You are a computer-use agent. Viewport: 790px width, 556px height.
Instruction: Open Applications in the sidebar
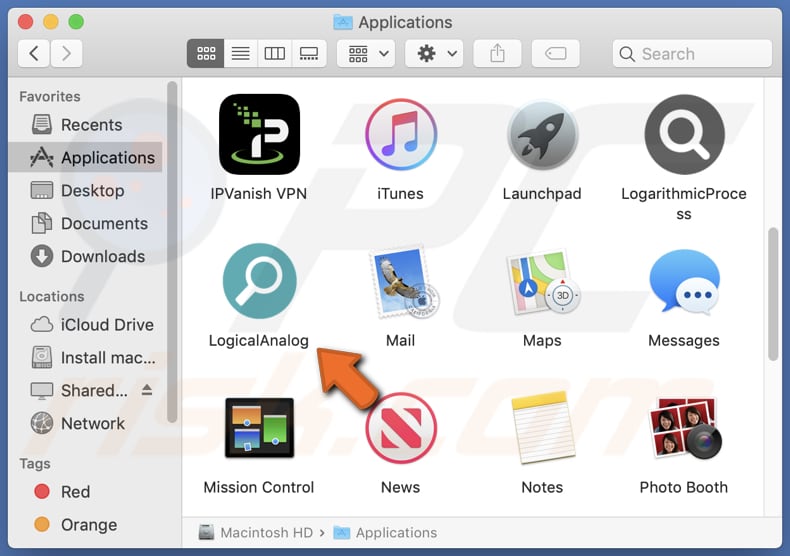(x=86, y=157)
